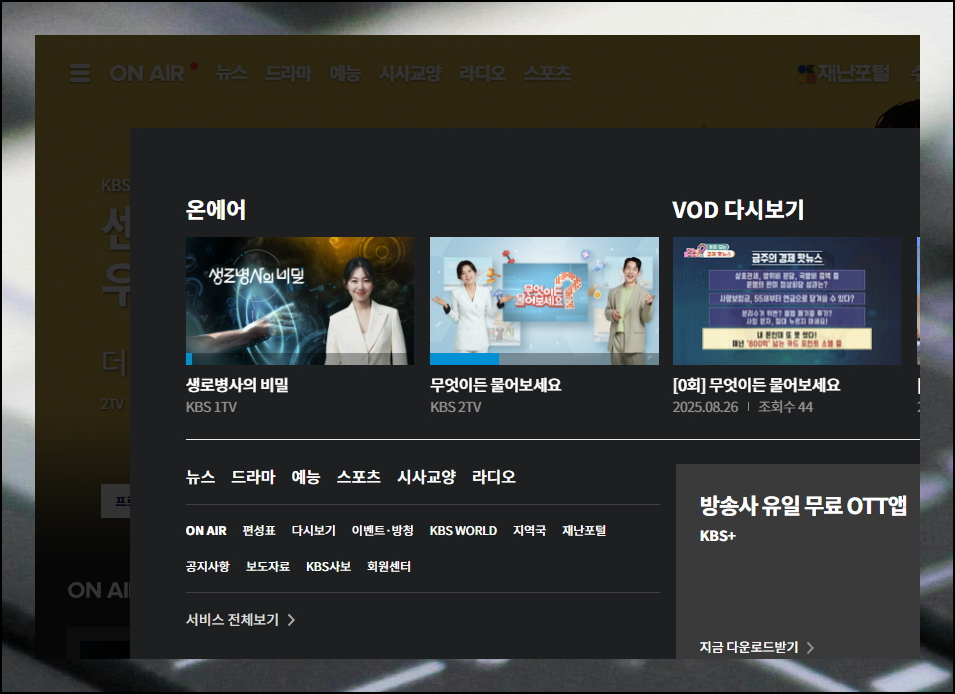
Task: Click the 온에어 section heading
Action: (216, 210)
